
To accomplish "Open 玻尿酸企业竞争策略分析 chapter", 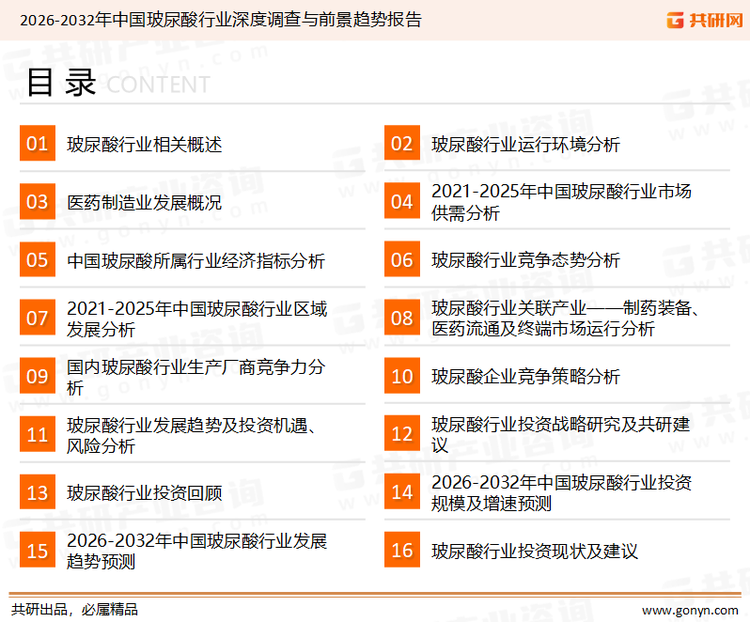I will (x=525, y=376).
